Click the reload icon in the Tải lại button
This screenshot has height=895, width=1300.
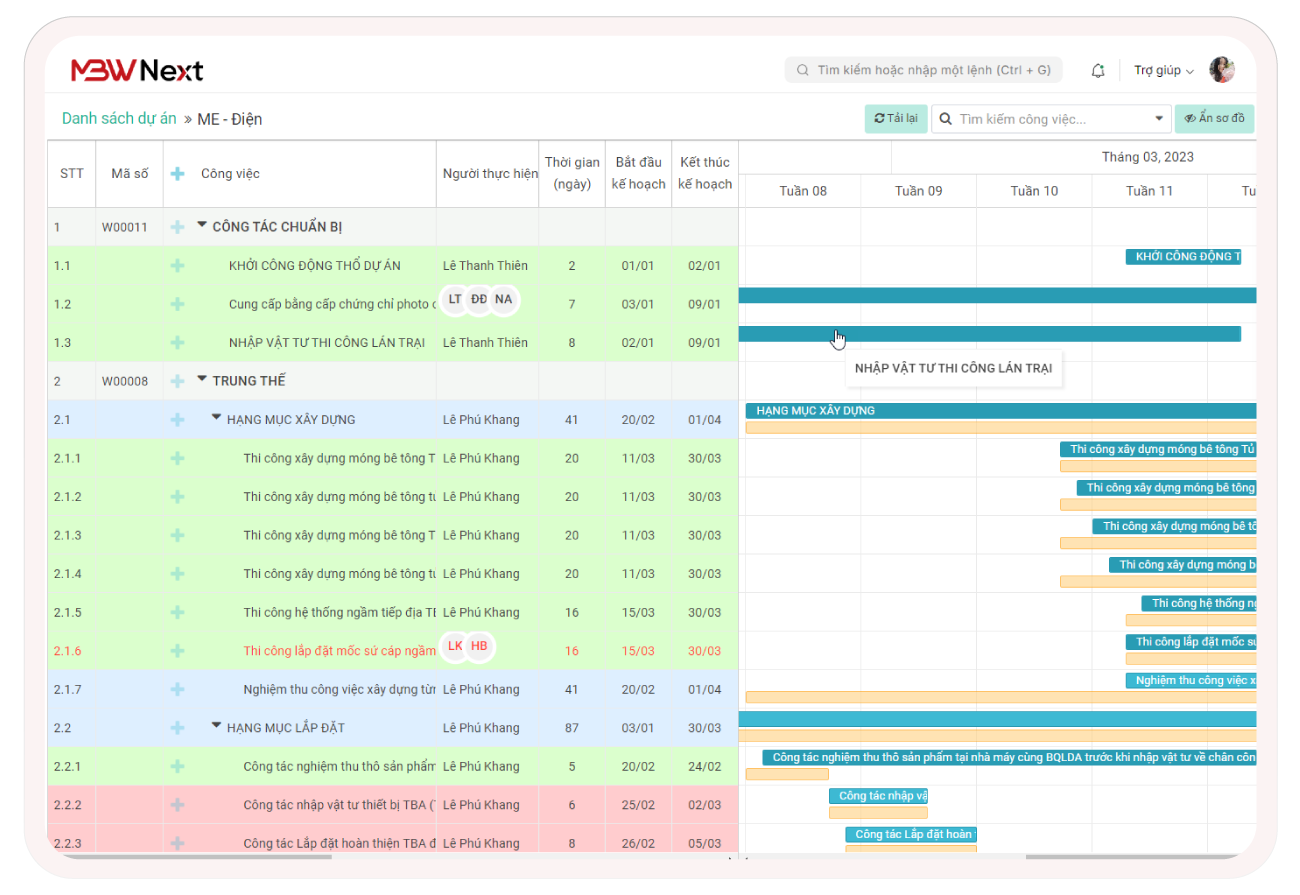point(878,118)
